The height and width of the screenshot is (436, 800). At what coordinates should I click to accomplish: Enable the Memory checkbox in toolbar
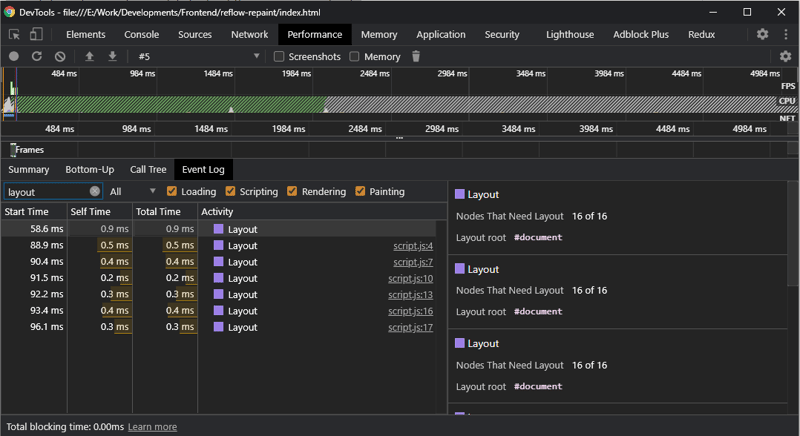point(354,57)
